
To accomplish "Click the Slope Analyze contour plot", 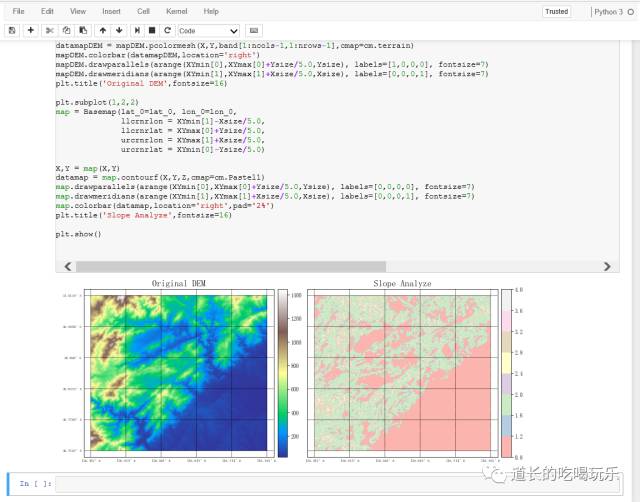I will 402,373.
